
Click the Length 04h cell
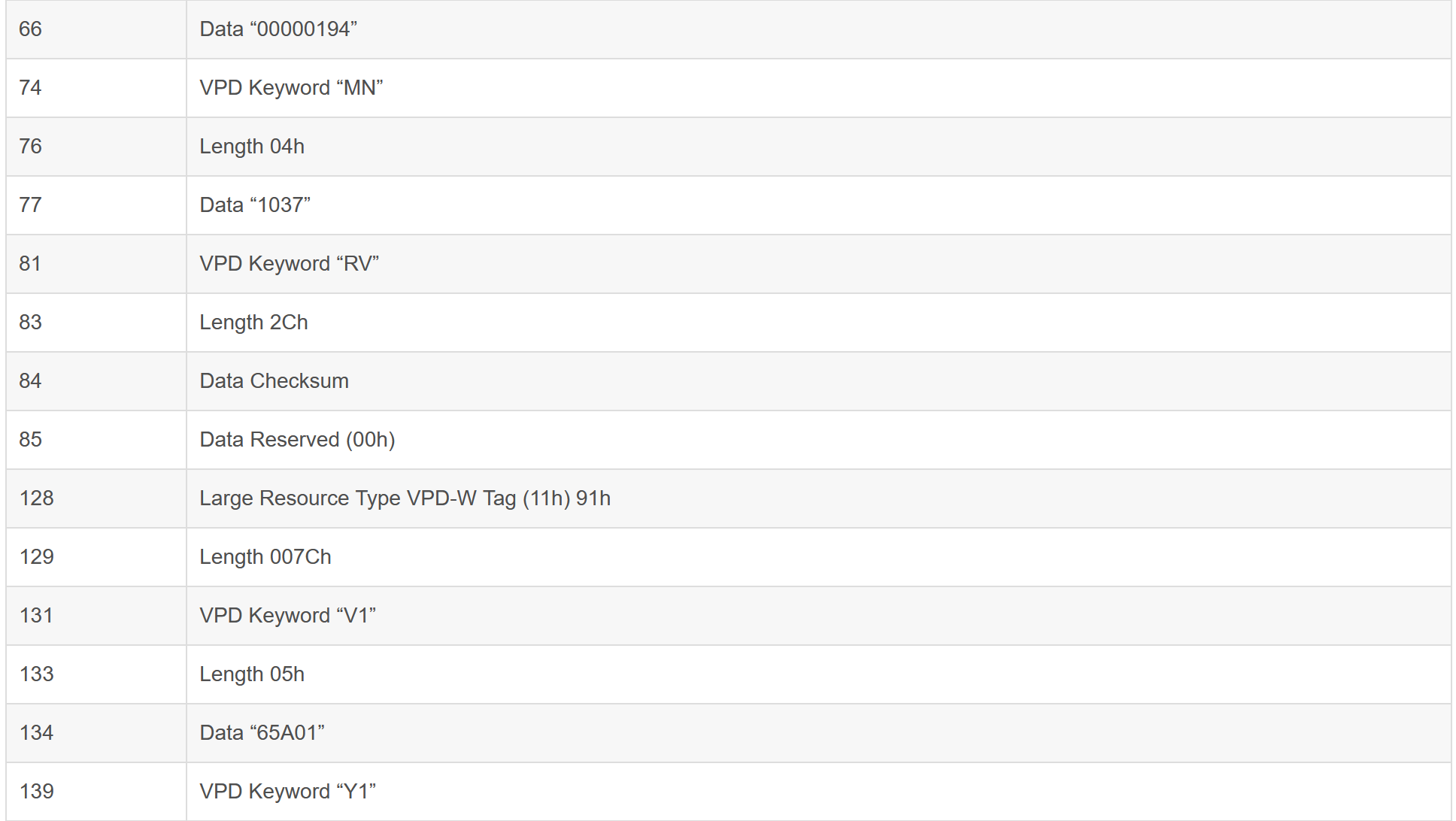pyautogui.click(x=252, y=147)
